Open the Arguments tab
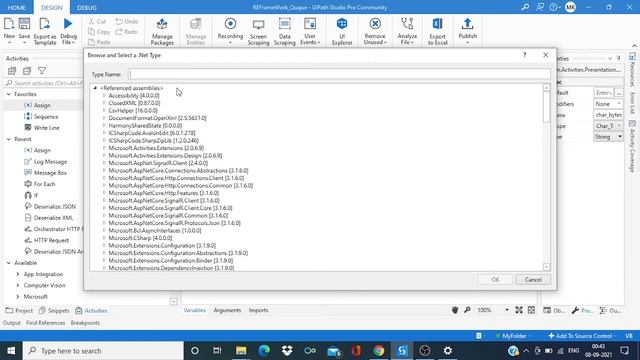The width and height of the screenshot is (640, 360). pyautogui.click(x=227, y=310)
